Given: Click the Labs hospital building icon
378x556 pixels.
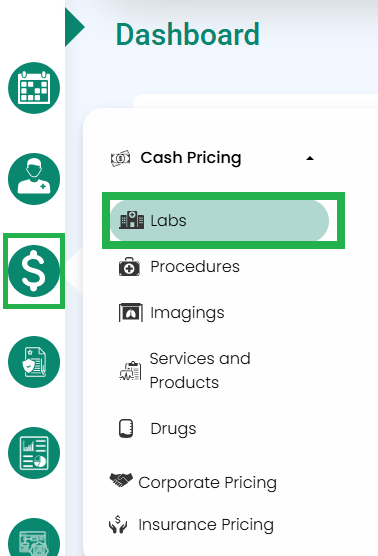Looking at the screenshot, I should click(132, 220).
